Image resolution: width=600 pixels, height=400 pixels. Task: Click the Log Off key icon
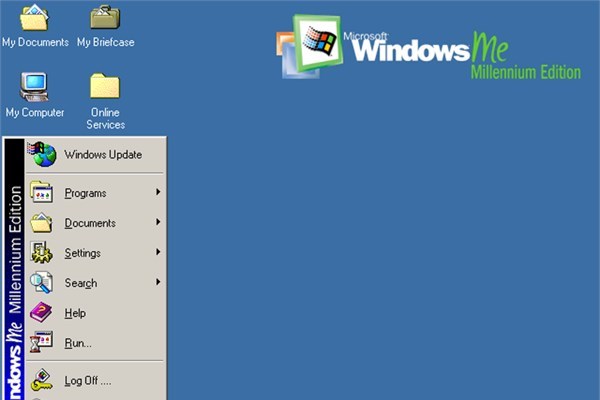(x=41, y=381)
